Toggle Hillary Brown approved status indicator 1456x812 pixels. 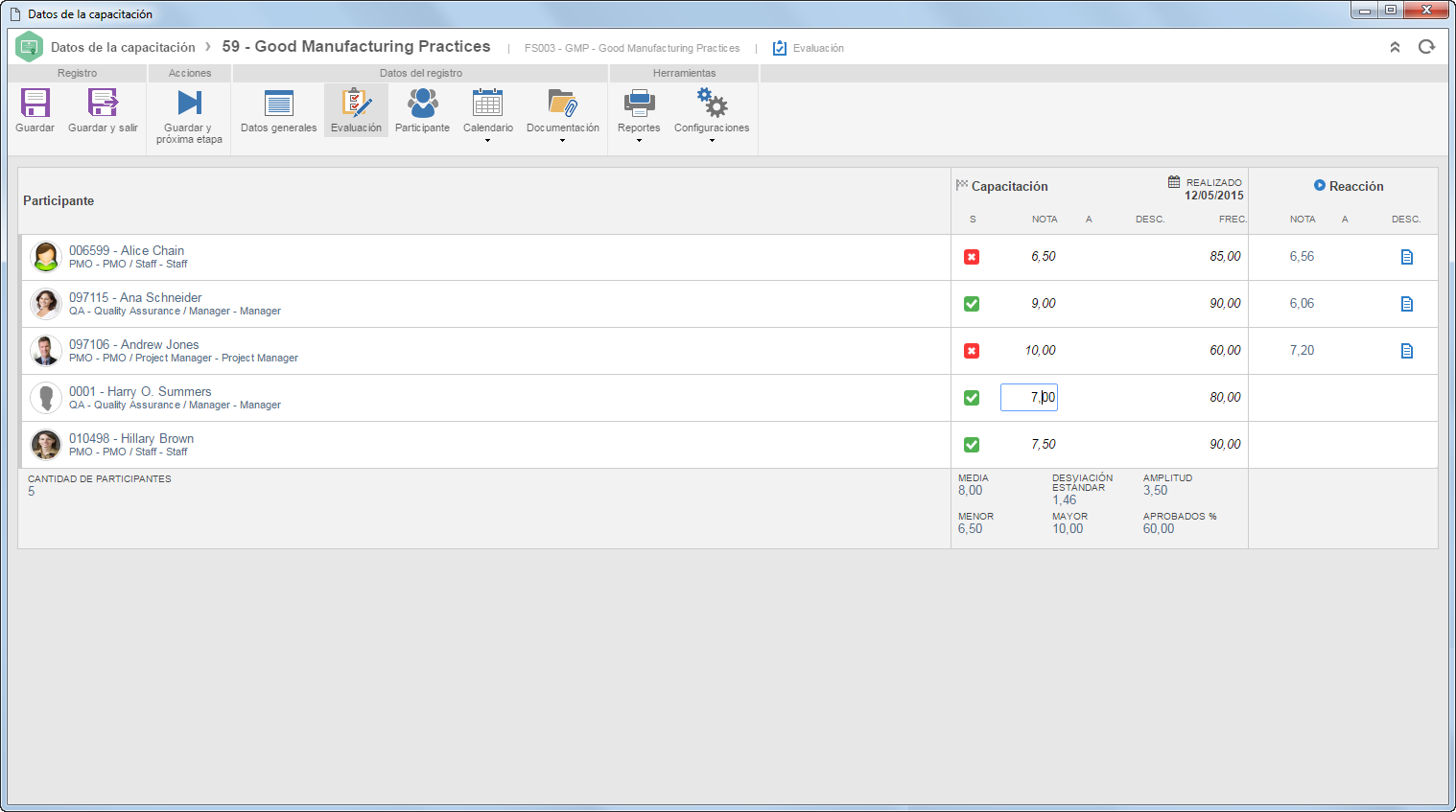point(972,445)
